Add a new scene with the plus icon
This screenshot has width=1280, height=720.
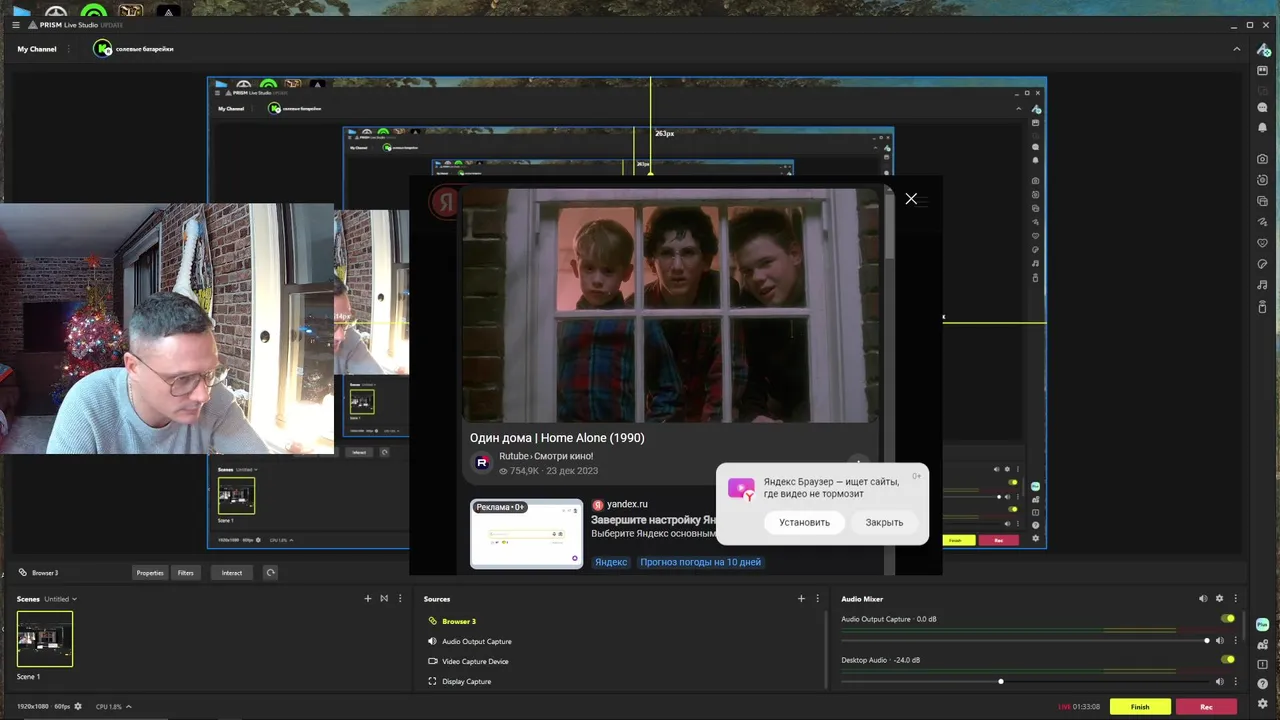pyautogui.click(x=367, y=598)
